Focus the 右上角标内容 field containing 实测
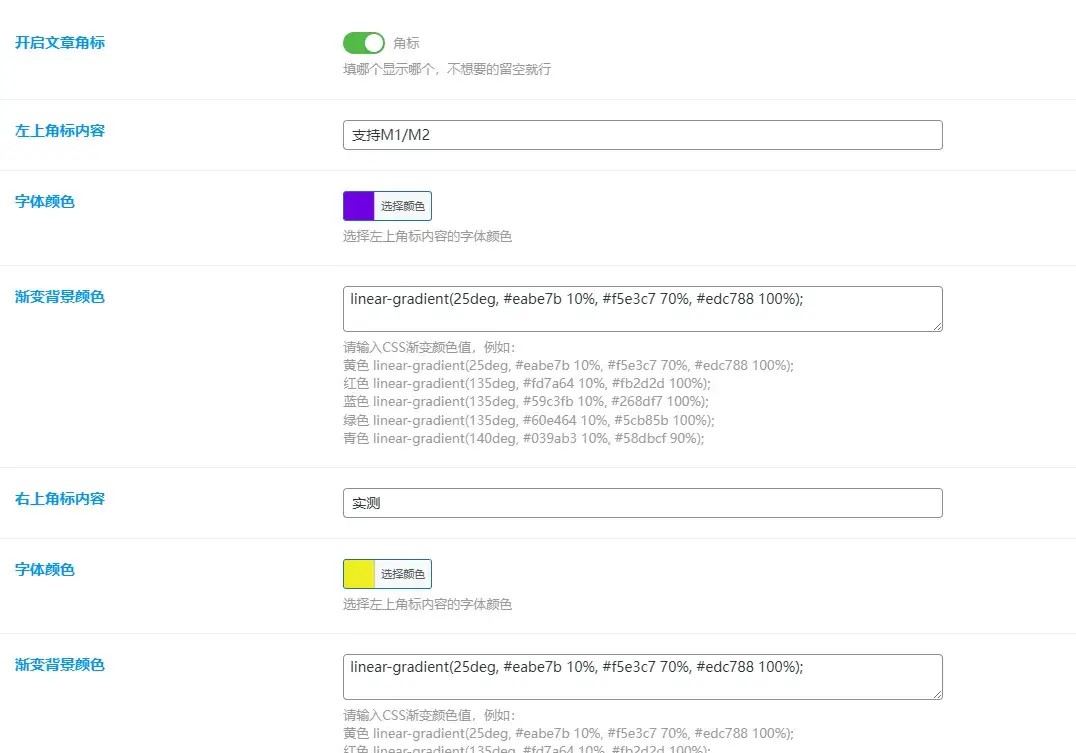The width and height of the screenshot is (1076, 753). [x=642, y=503]
